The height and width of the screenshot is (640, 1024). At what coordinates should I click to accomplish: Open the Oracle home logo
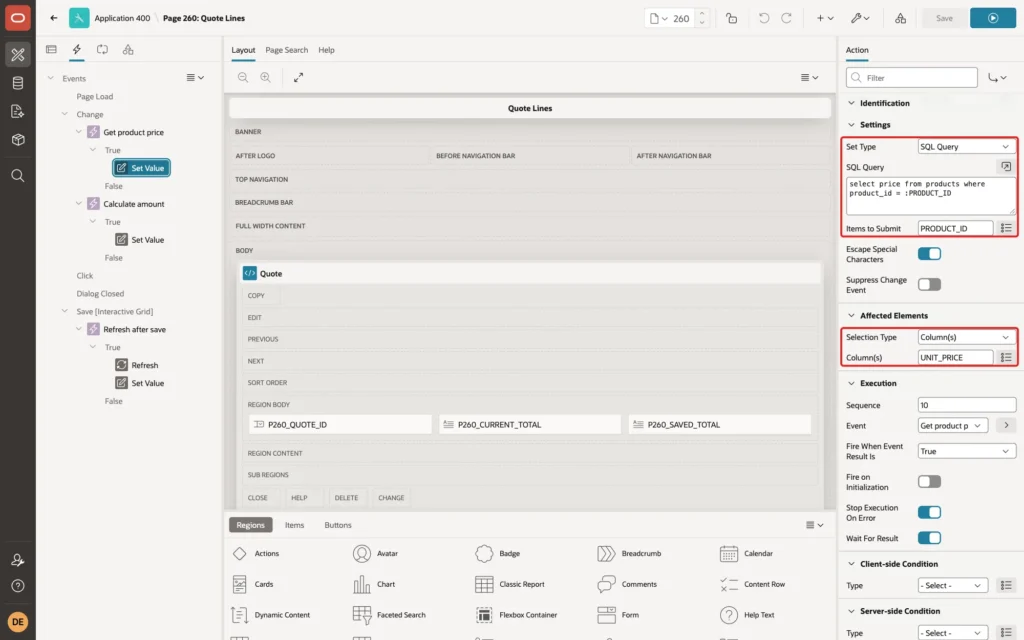(x=18, y=18)
